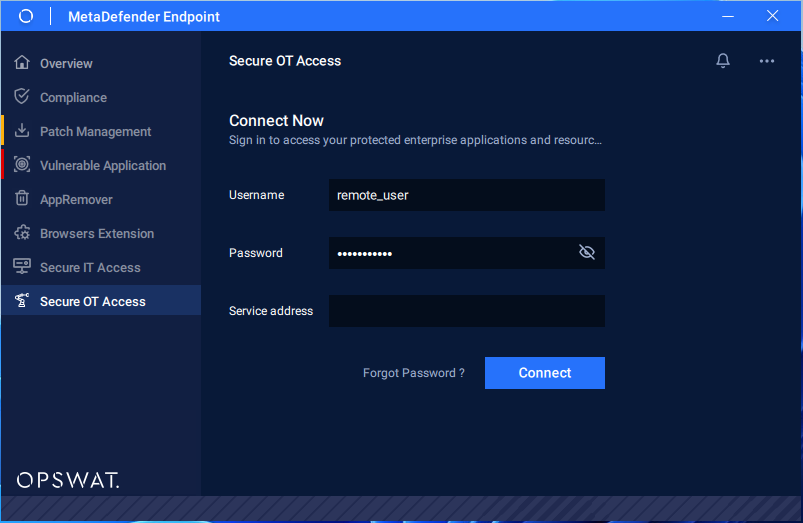Click the Connect button

tap(544, 373)
